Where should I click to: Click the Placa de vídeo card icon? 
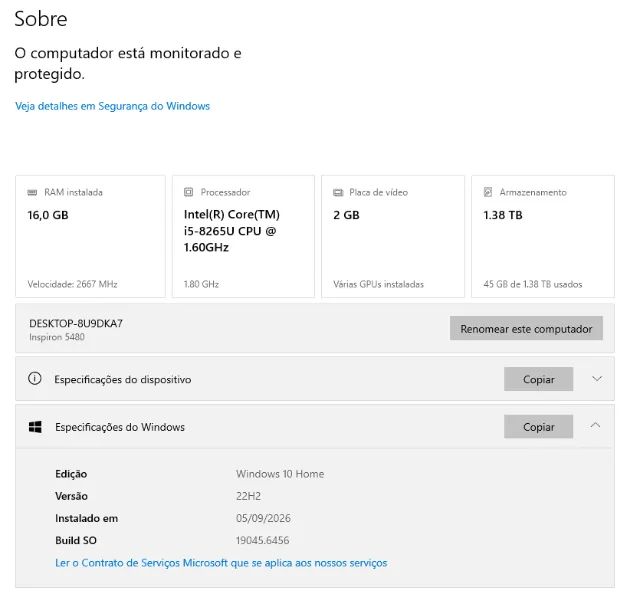338,192
